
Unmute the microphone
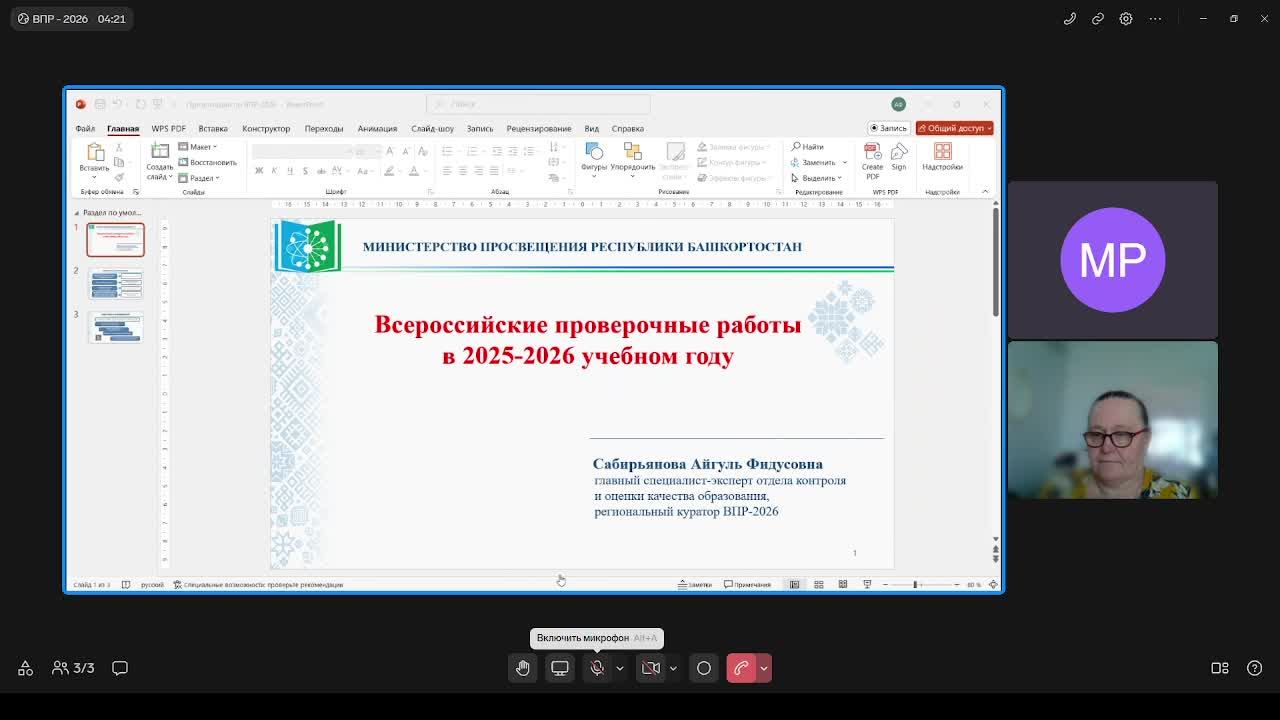pos(597,668)
